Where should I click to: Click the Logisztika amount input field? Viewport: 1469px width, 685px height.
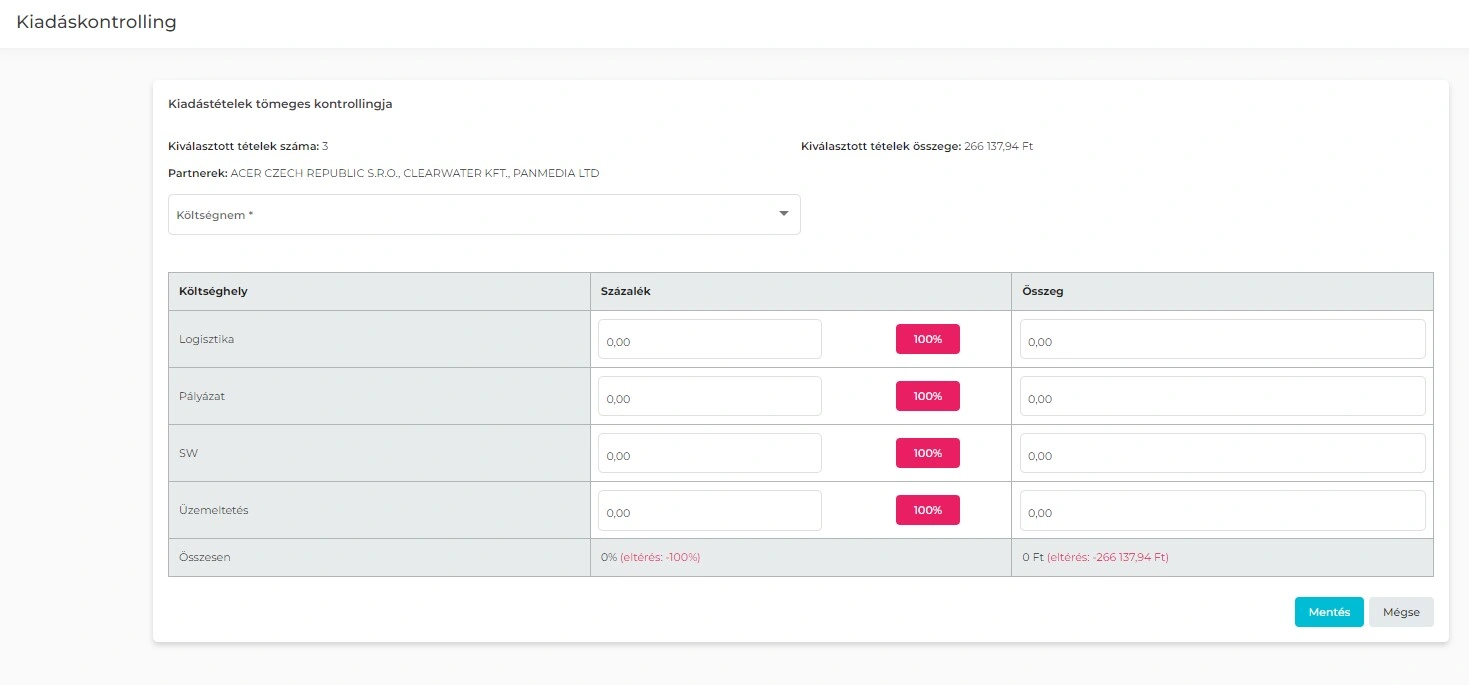tap(1222, 340)
